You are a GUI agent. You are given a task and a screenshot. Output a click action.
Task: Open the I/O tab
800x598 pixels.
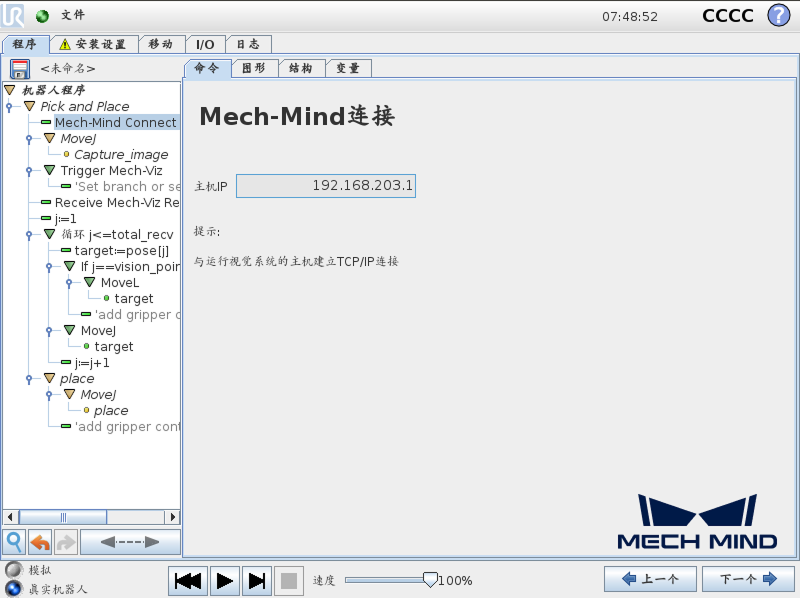coord(205,43)
